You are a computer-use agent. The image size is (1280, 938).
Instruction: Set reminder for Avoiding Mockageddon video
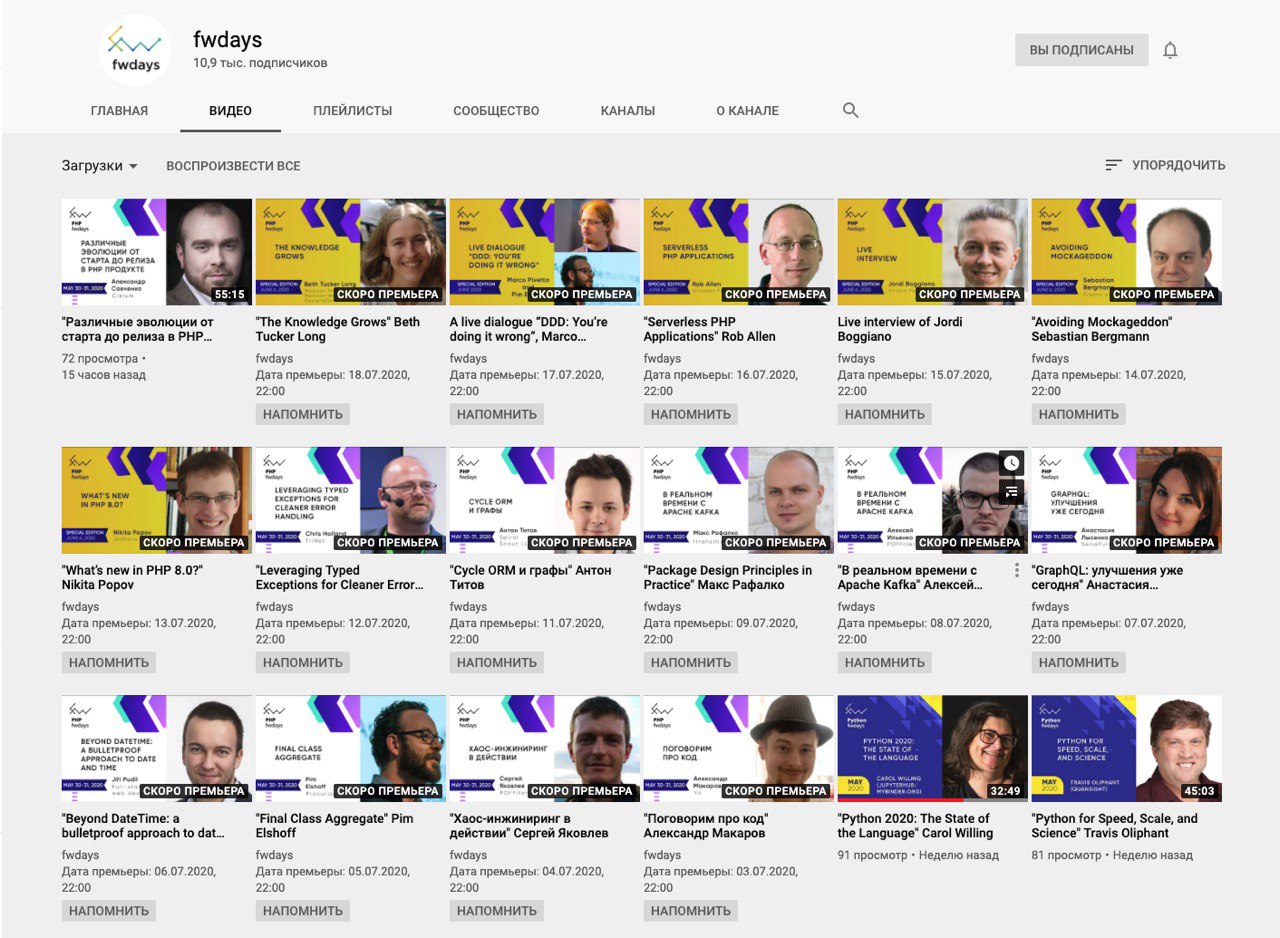click(x=1079, y=414)
